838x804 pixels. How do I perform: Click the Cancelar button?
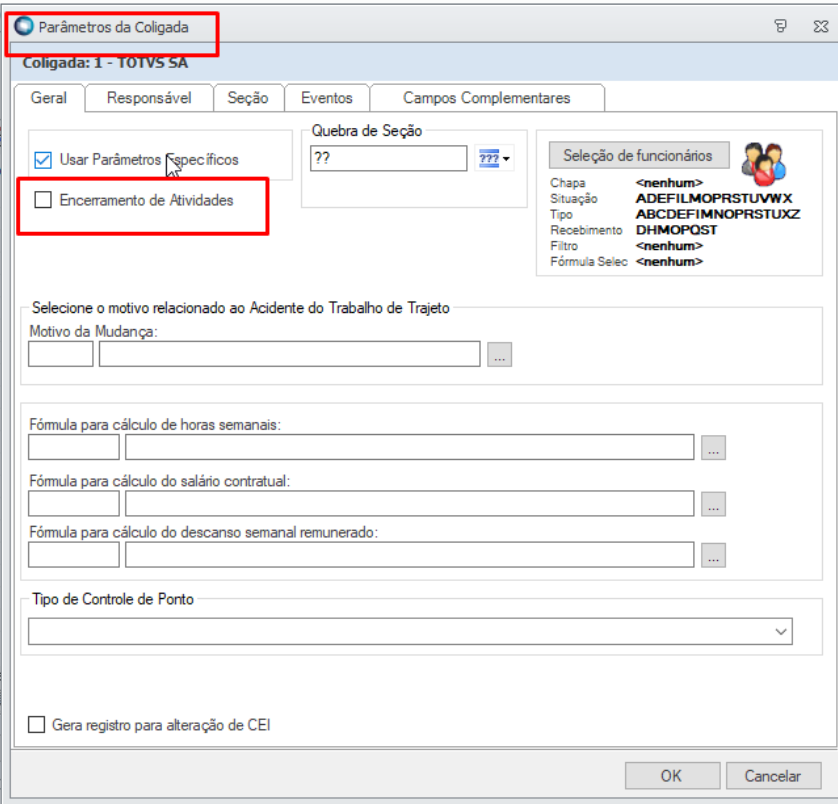(773, 776)
